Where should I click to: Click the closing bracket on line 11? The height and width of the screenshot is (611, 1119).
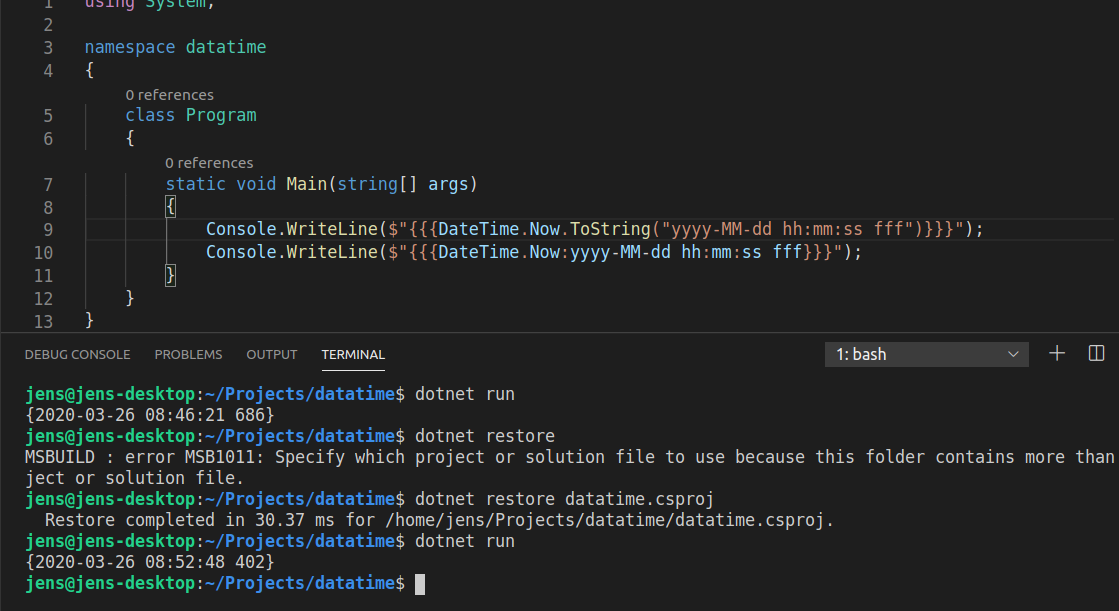pyautogui.click(x=170, y=275)
